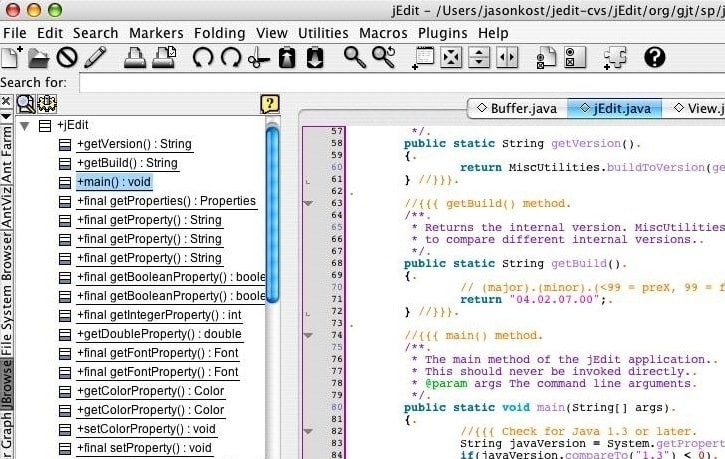Click the yellow help bubble in browser panel

click(x=268, y=103)
